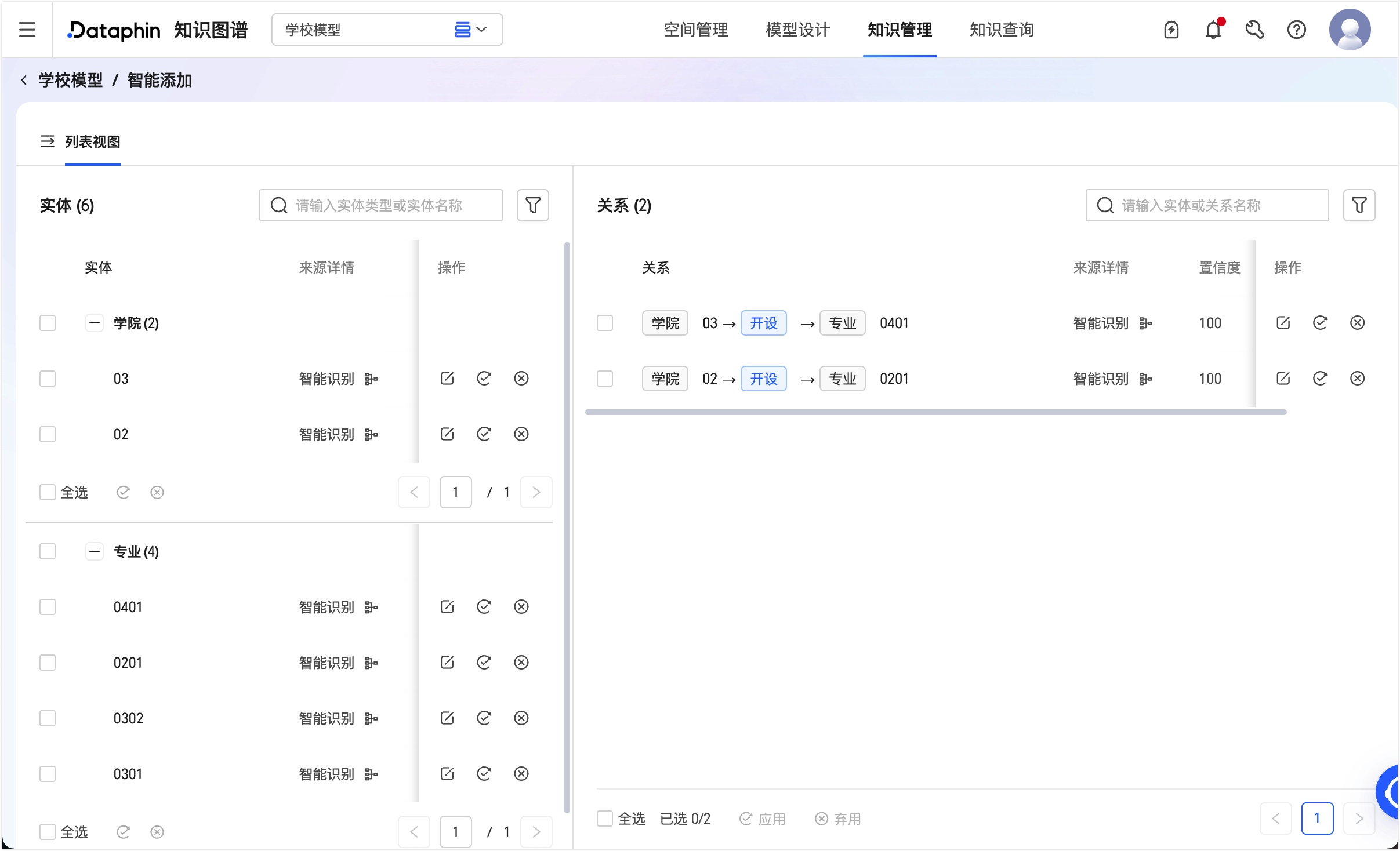Go back to 学校模型 breadcrumb

click(x=70, y=80)
